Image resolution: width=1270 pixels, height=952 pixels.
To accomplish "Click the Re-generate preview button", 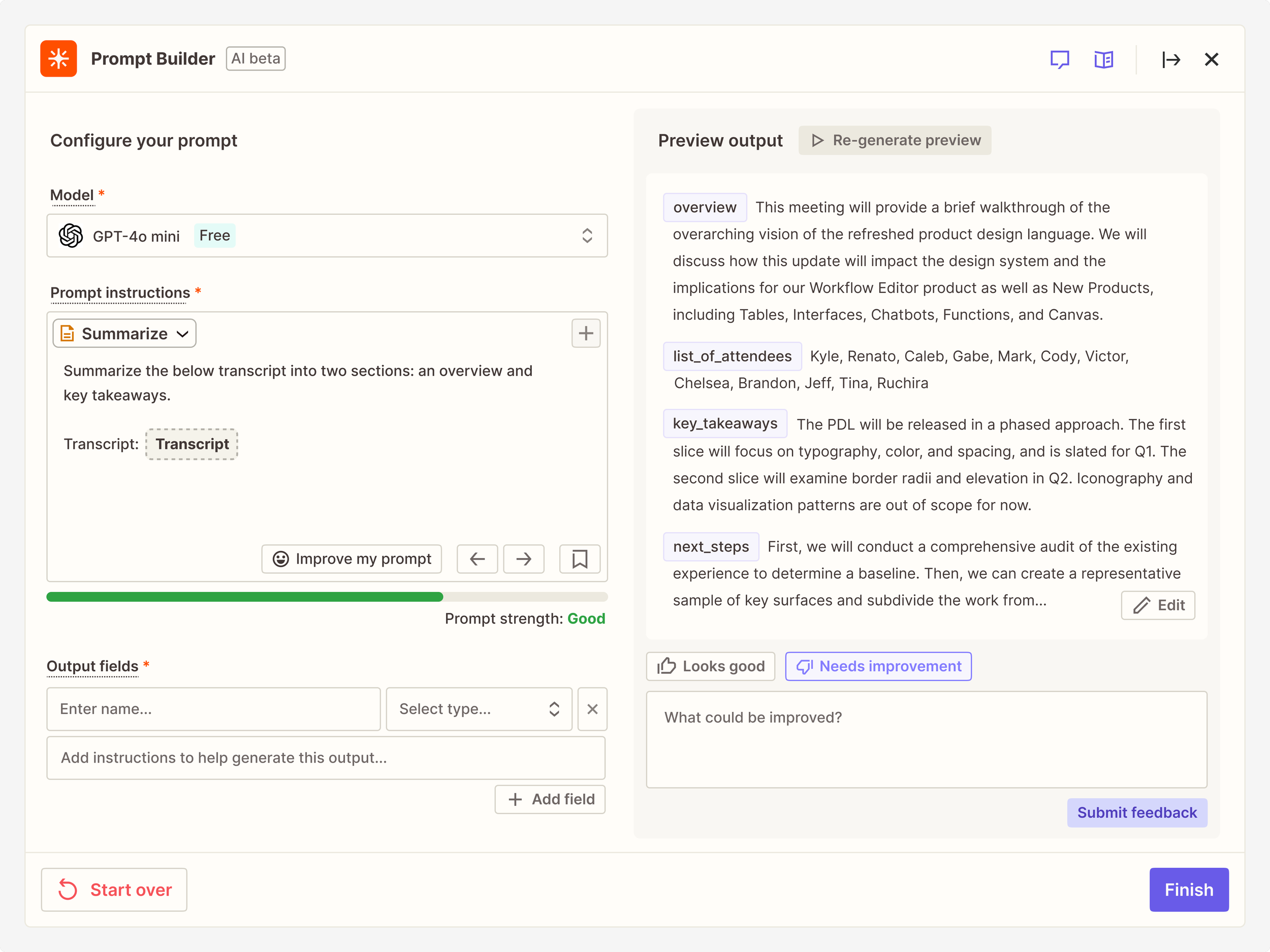I will point(895,141).
